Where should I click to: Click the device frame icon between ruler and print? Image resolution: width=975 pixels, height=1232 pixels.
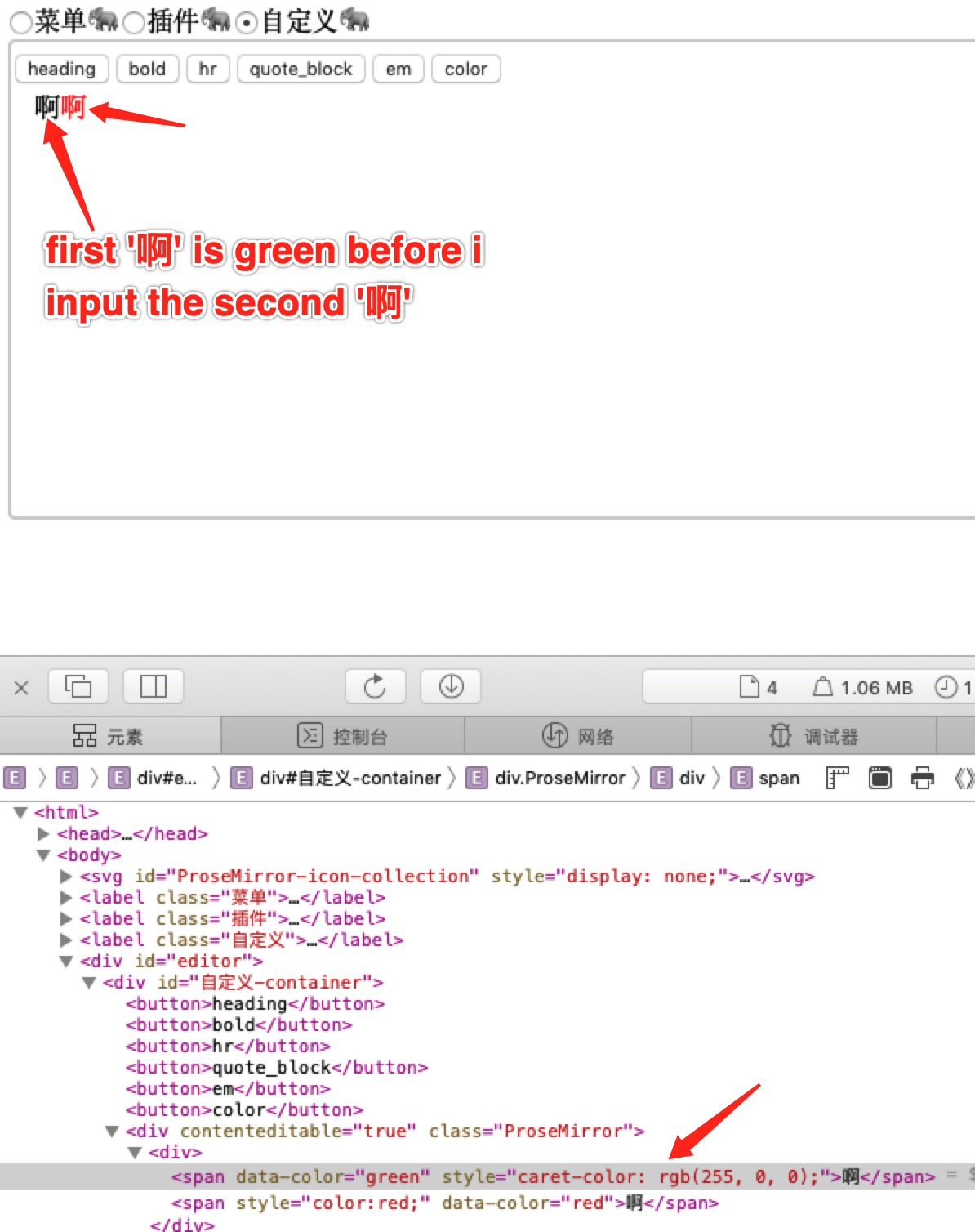point(879,777)
